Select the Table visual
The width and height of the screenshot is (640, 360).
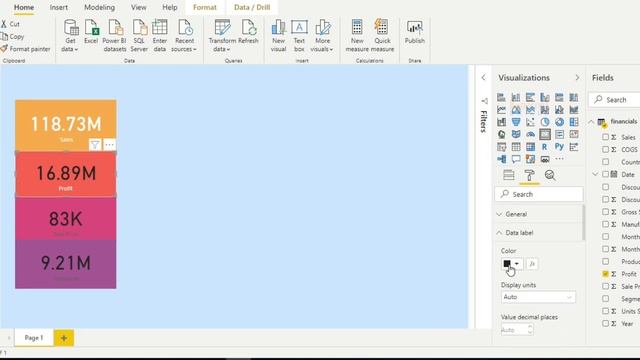tap(516, 147)
